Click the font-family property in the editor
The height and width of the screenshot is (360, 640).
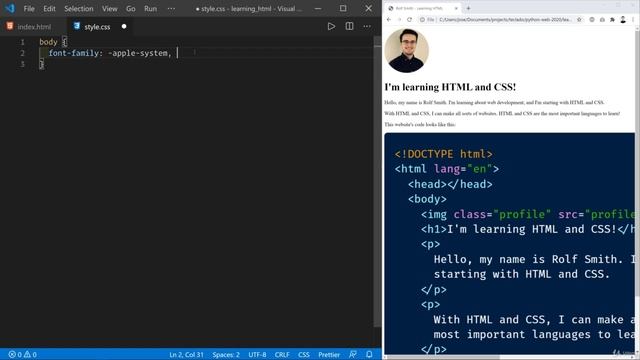pos(73,53)
